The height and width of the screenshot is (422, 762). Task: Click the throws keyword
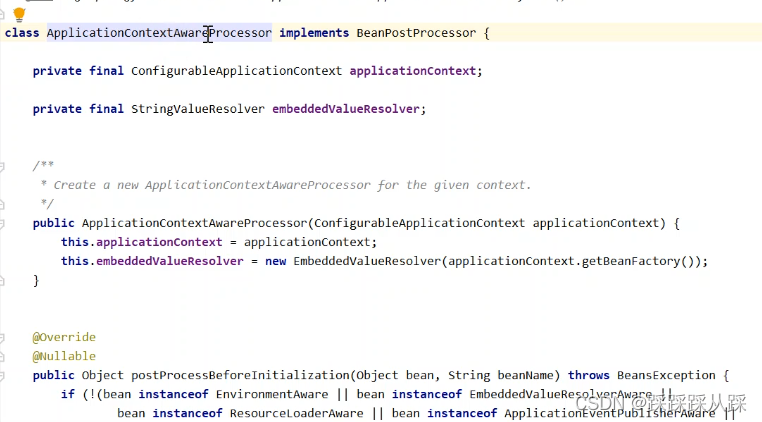click(x=589, y=375)
